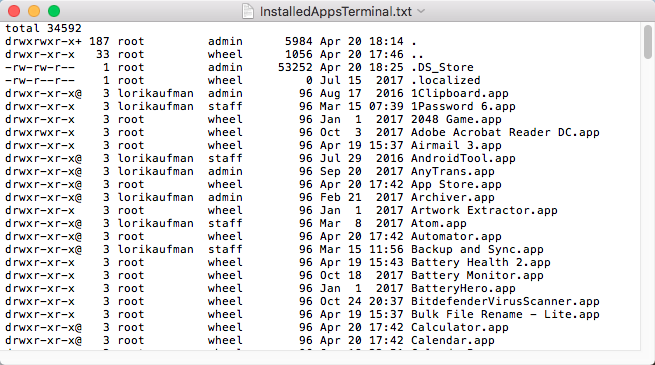The width and height of the screenshot is (655, 365).
Task: Click 'BatteryHero.app' entry
Action: 463,288
